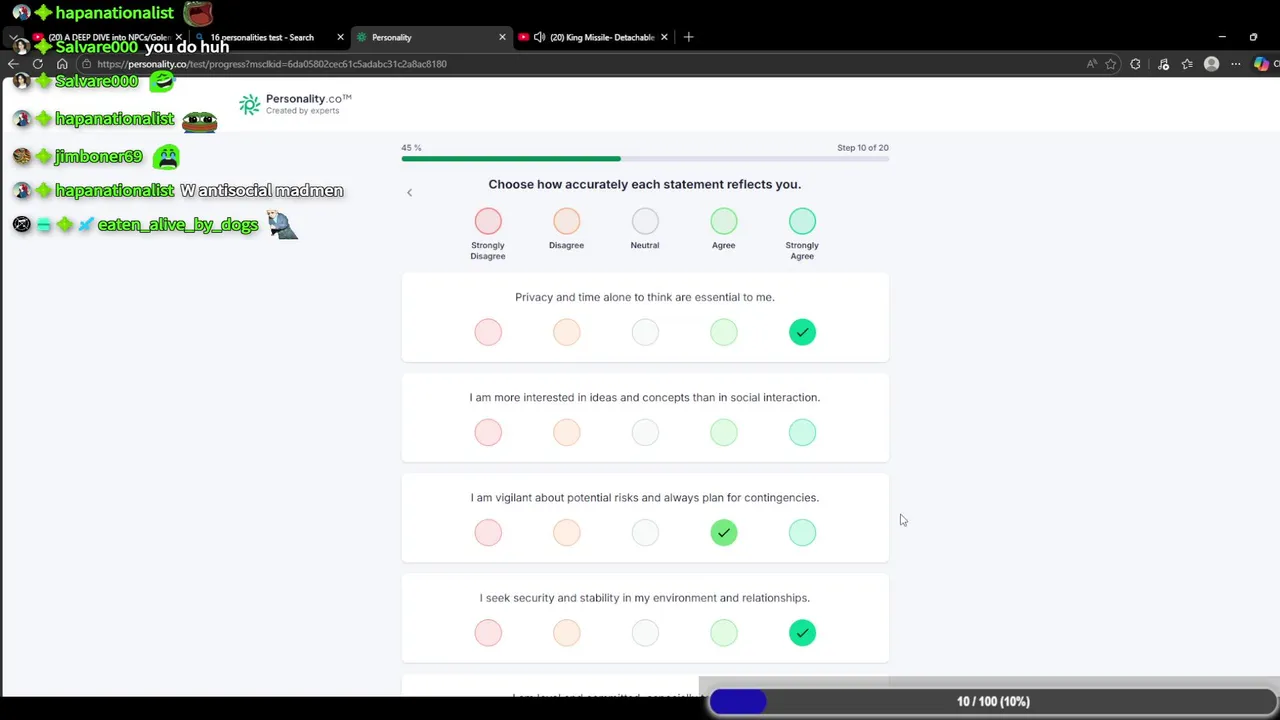The image size is (1280, 720).
Task: Click the Personality.co logo
Action: pos(295,104)
